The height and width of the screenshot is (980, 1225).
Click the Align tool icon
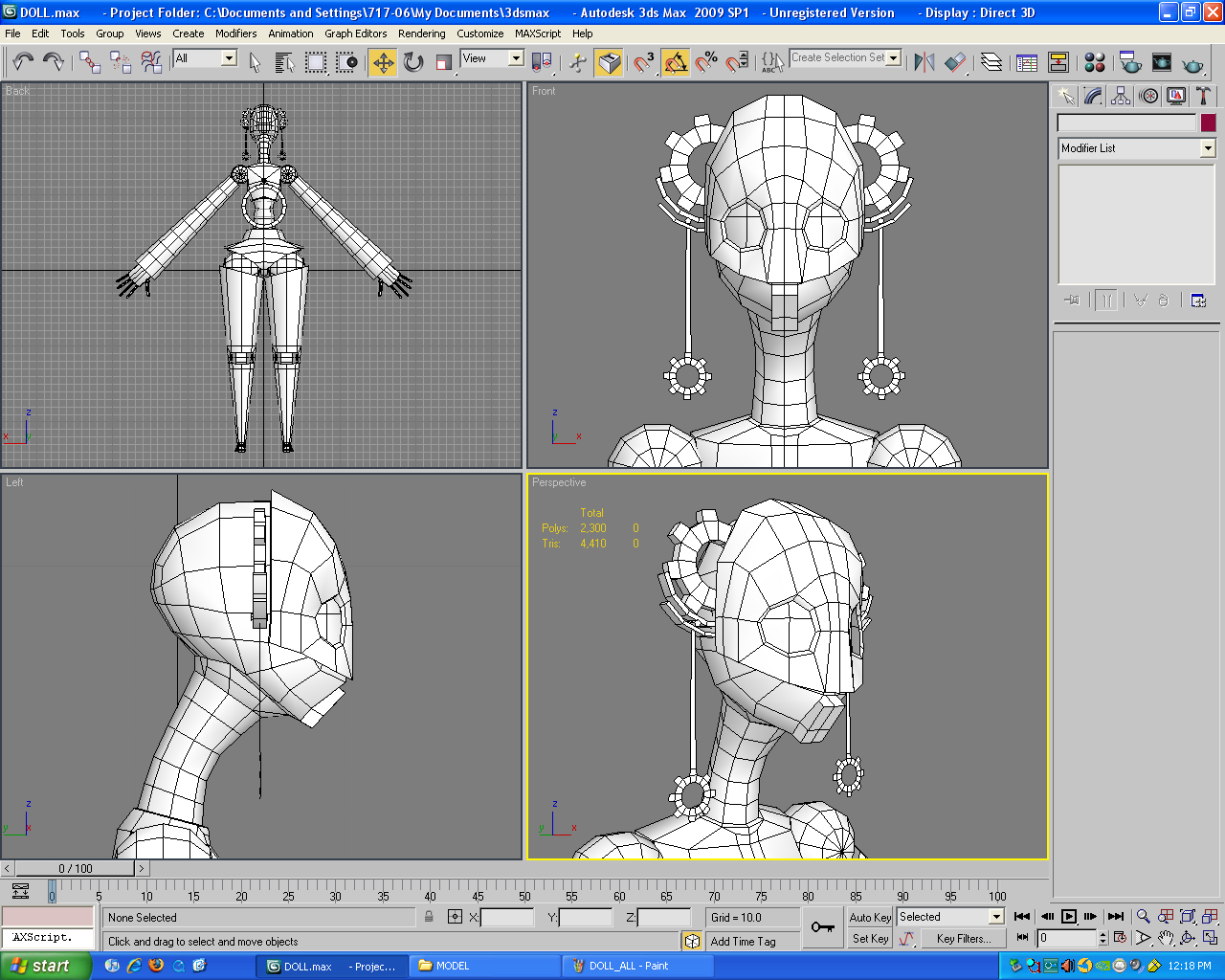955,62
